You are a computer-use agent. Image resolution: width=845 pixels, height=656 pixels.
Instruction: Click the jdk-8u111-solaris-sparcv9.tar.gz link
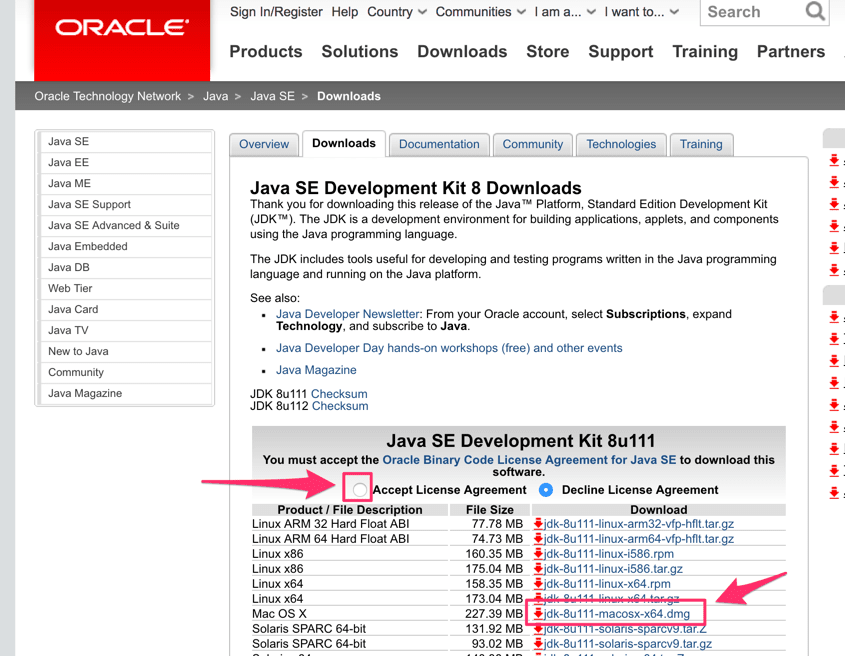[628, 644]
